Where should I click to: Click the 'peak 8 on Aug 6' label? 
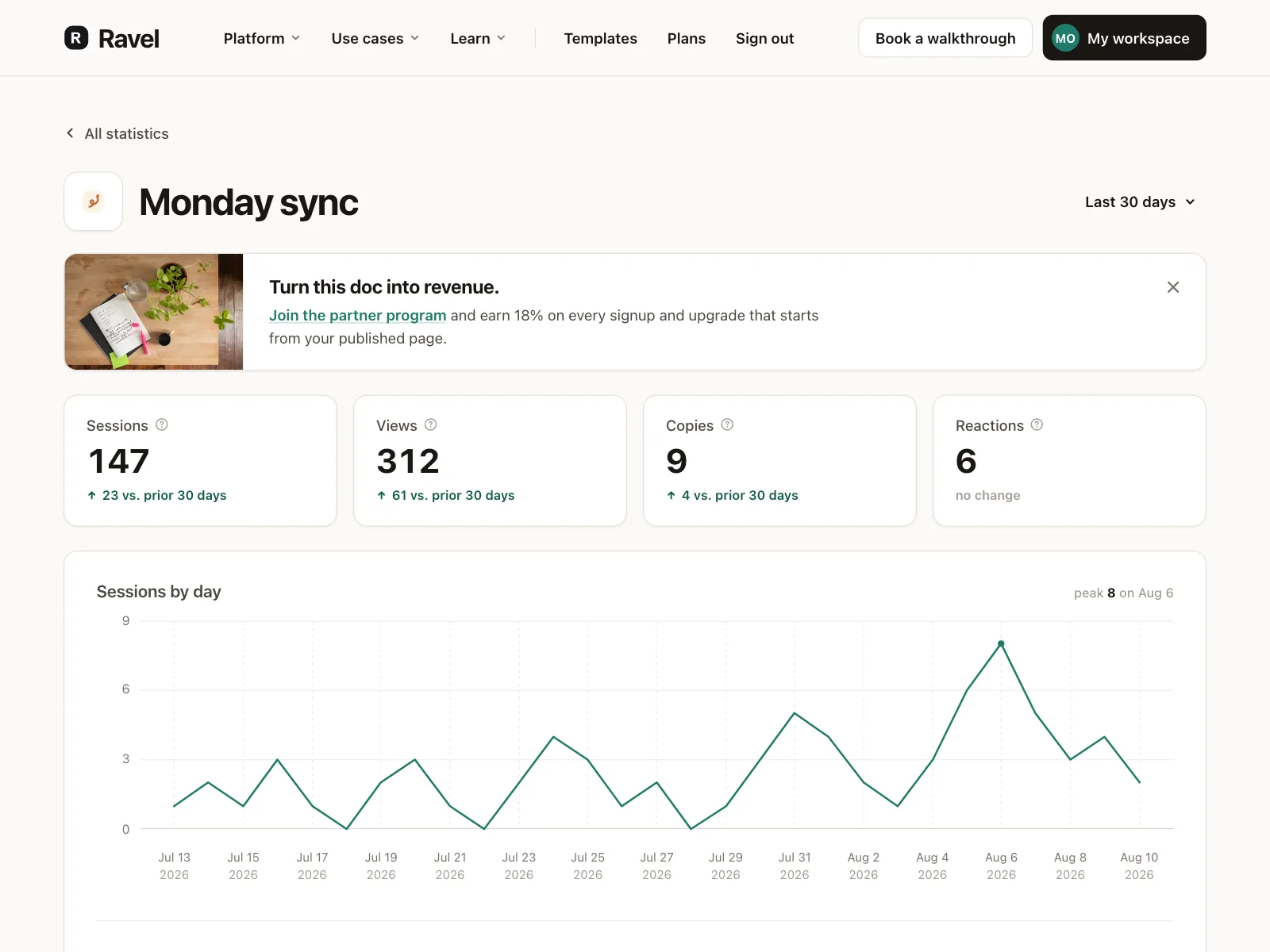(x=1123, y=593)
